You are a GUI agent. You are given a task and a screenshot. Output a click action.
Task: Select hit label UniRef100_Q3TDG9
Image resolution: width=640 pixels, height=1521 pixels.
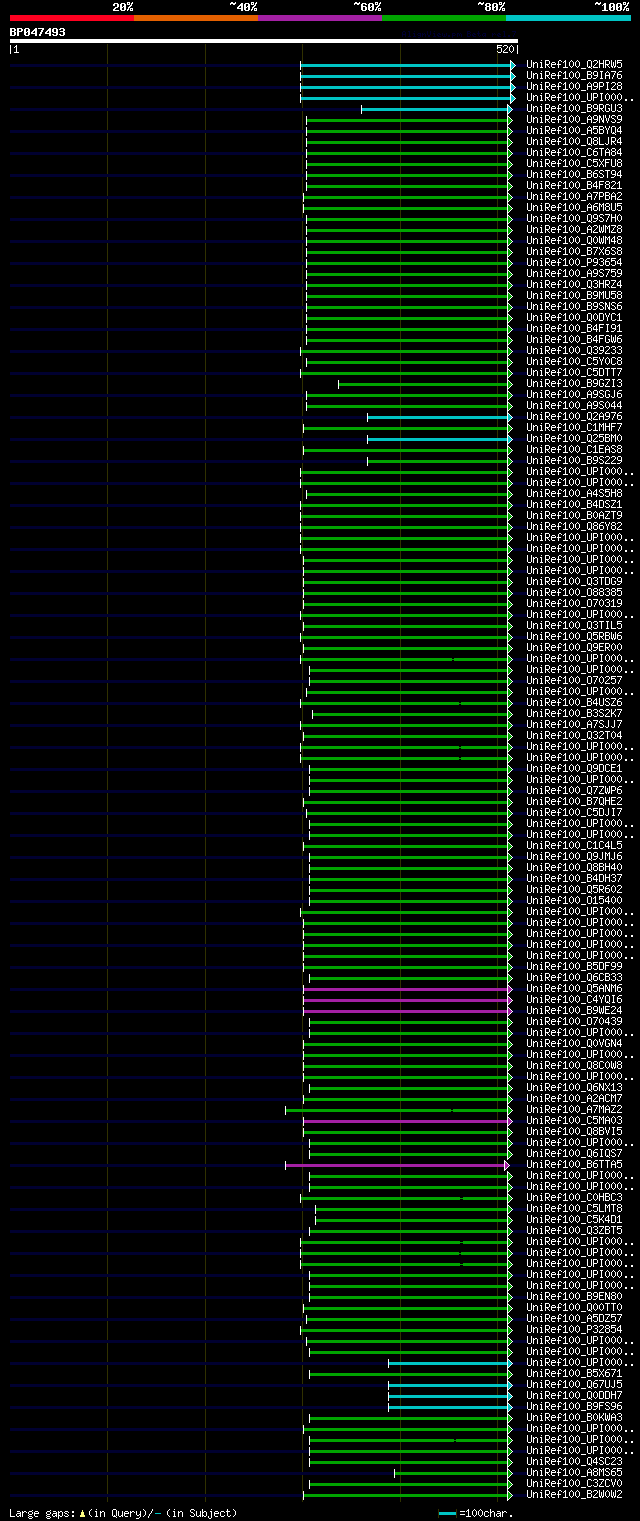[x=574, y=581]
